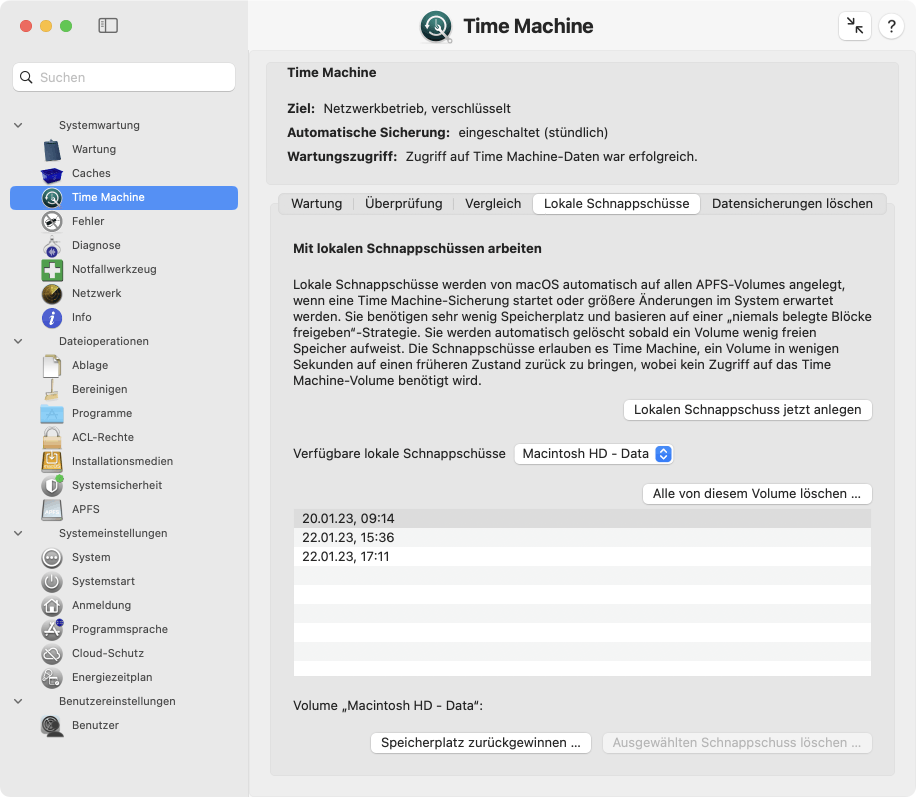Select the APFS label under Dateioperationen

[85, 510]
